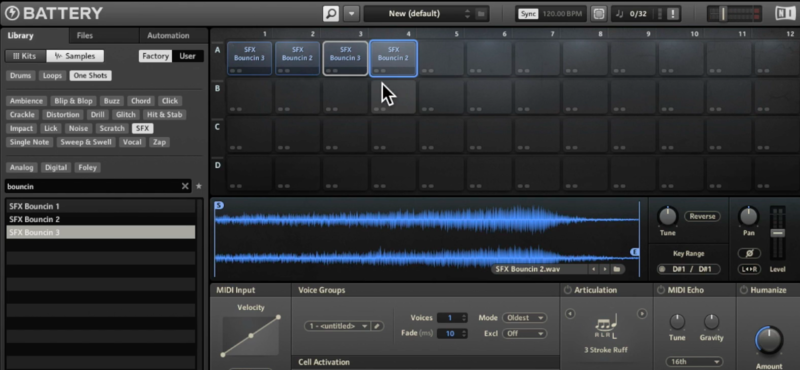Click the Key Range D#1 / D#1 field
Image resolution: width=800 pixels, height=370 pixels.
(x=688, y=269)
